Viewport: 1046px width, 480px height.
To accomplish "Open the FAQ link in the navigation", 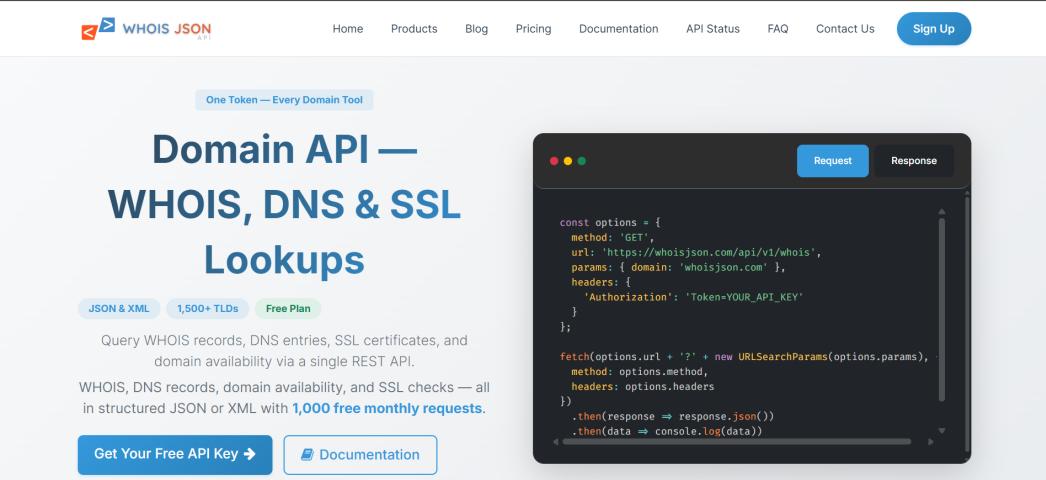I will coord(778,29).
